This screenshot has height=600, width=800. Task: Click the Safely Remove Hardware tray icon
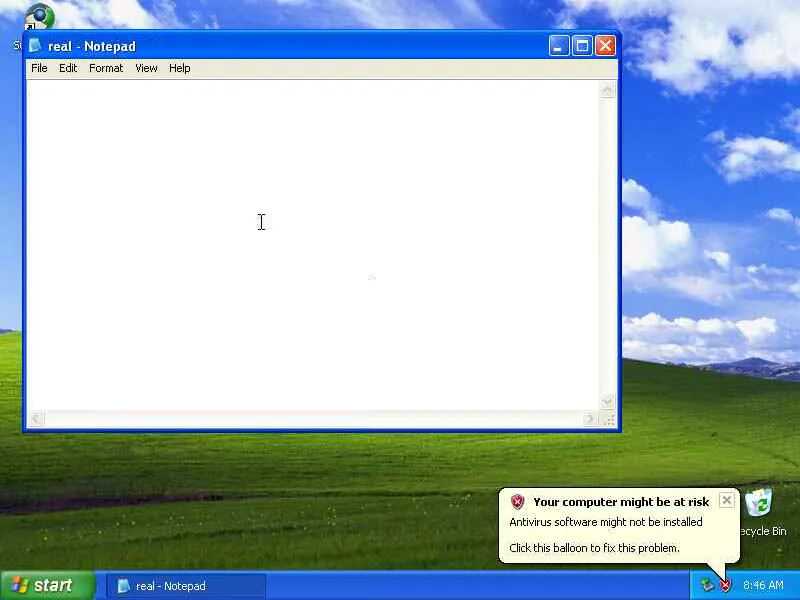(707, 585)
